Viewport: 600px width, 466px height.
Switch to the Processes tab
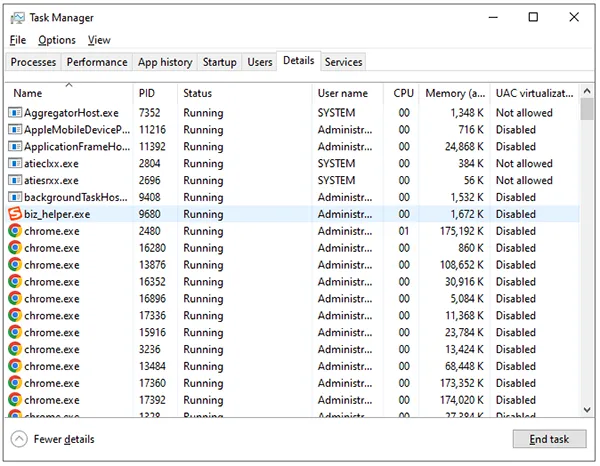click(33, 62)
